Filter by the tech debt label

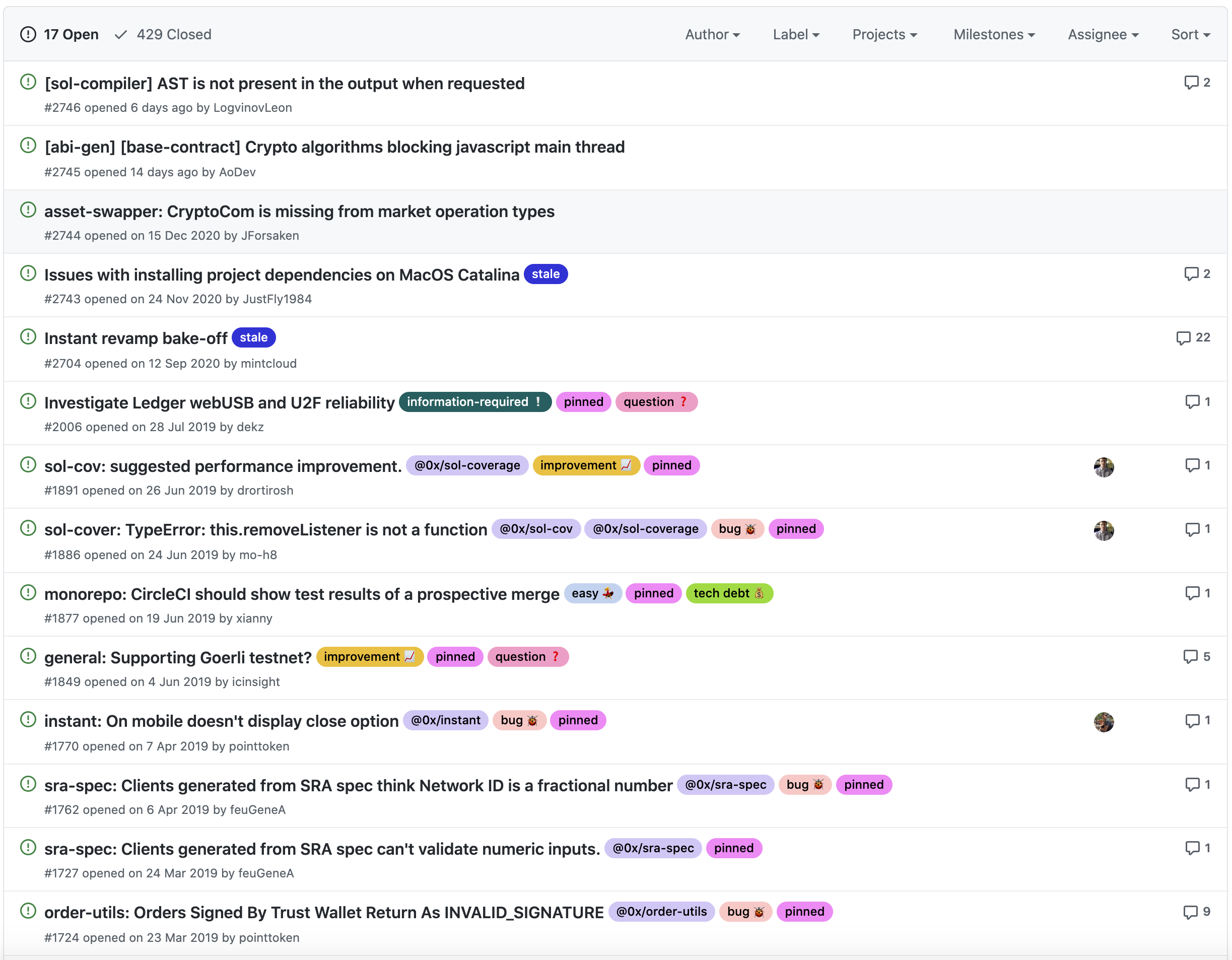point(729,593)
